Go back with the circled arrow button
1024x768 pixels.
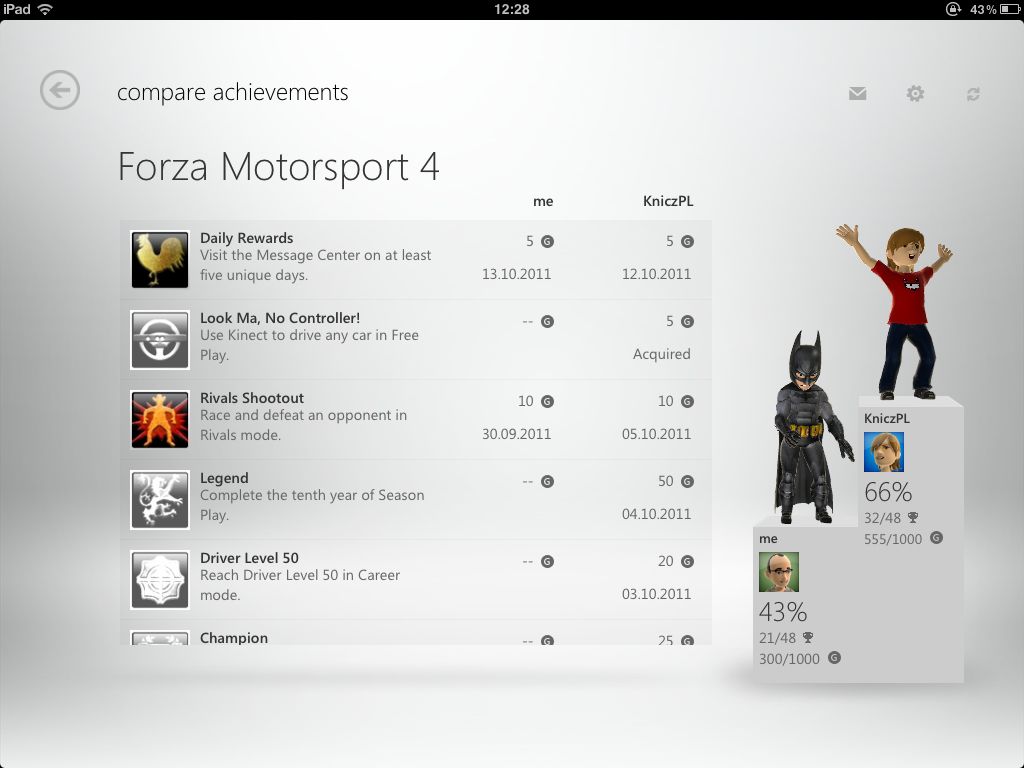pos(60,90)
